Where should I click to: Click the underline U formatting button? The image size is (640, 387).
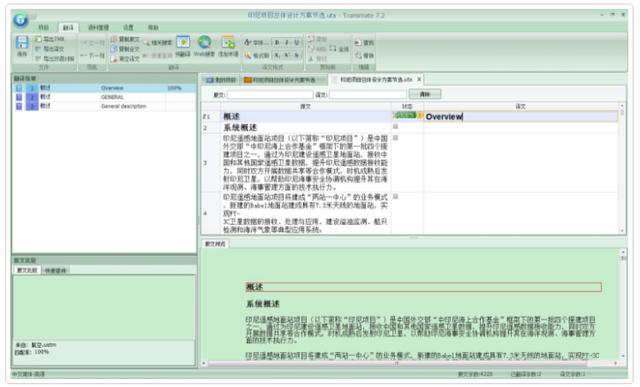296,42
